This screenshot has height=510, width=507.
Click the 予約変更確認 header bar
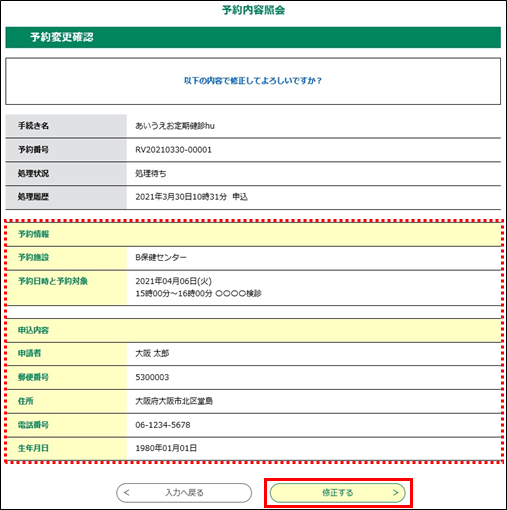click(253, 37)
